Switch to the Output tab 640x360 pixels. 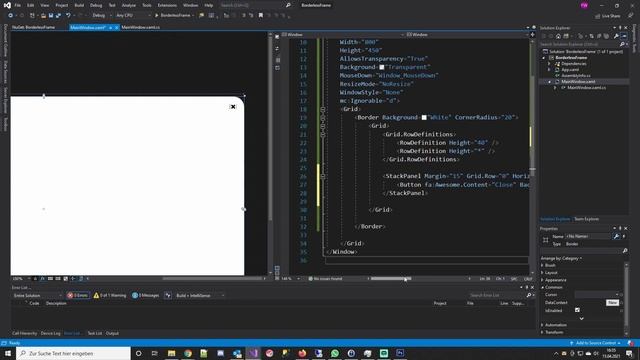click(x=112, y=333)
